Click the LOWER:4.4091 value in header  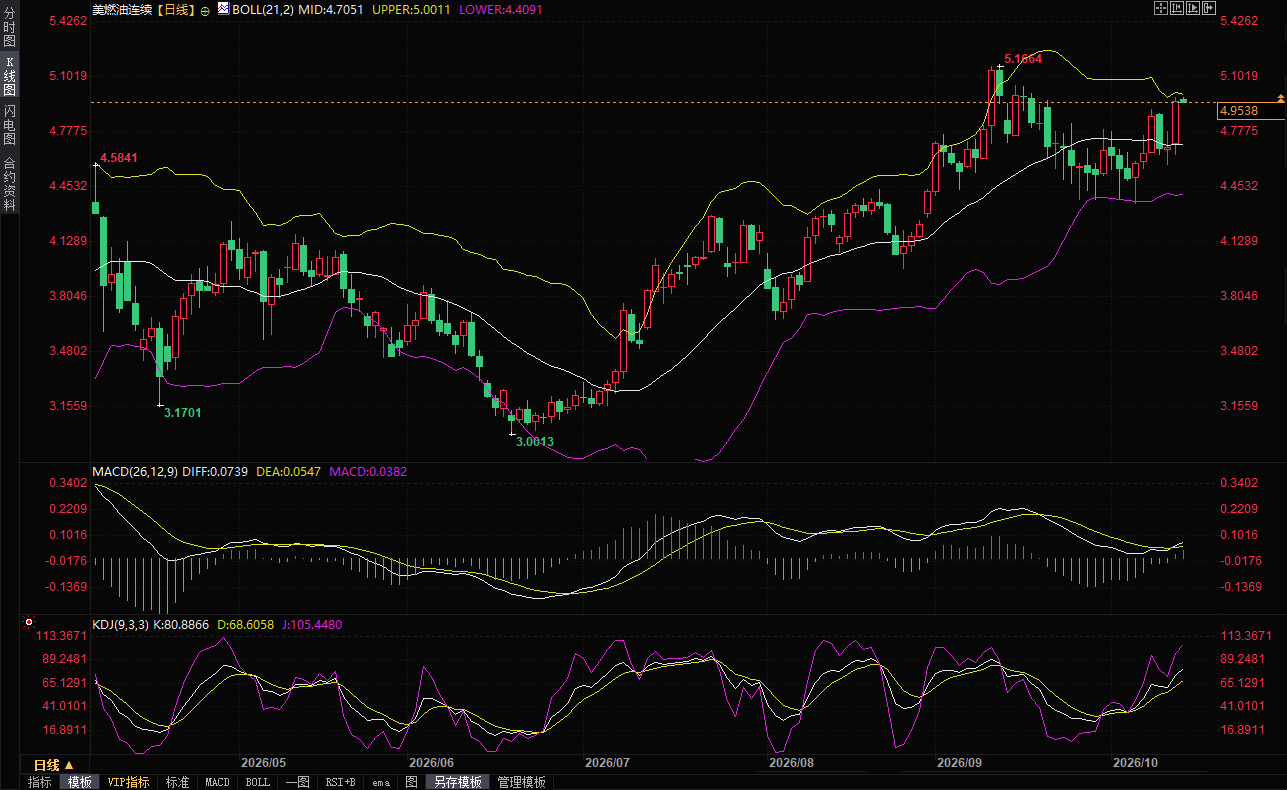click(500, 9)
